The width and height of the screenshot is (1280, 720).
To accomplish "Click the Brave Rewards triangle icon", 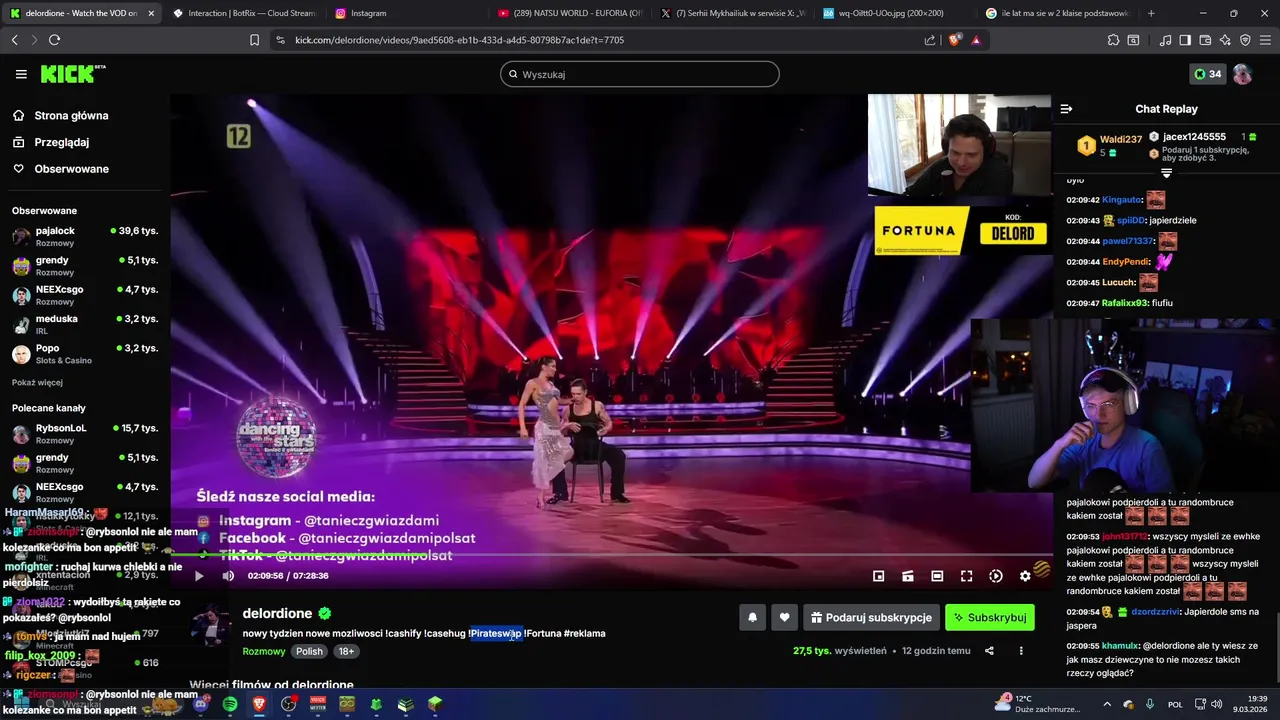I will pyautogui.click(x=976, y=40).
